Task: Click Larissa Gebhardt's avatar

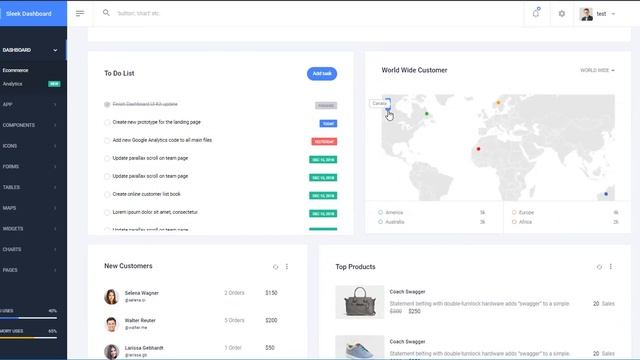Action: click(x=111, y=351)
